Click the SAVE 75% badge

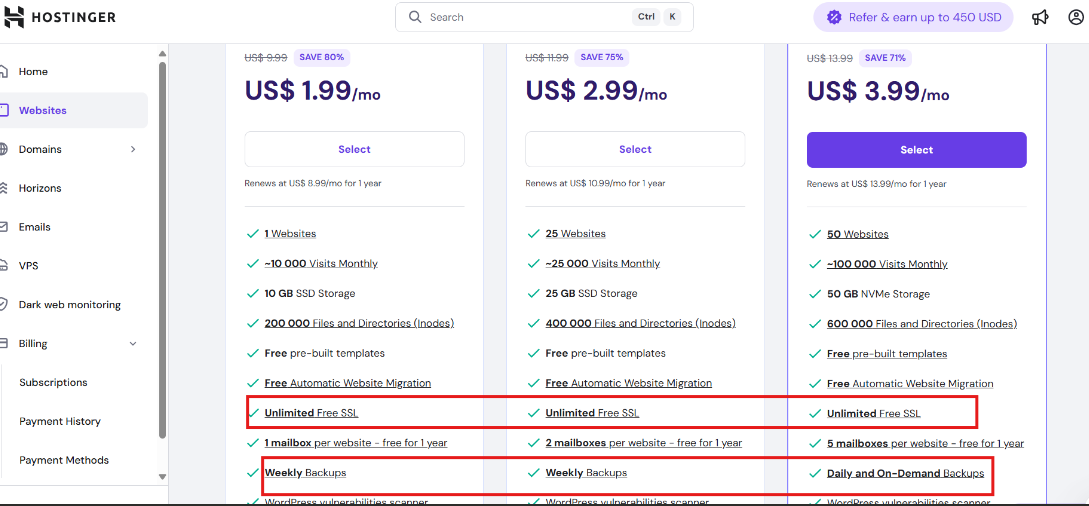[602, 57]
